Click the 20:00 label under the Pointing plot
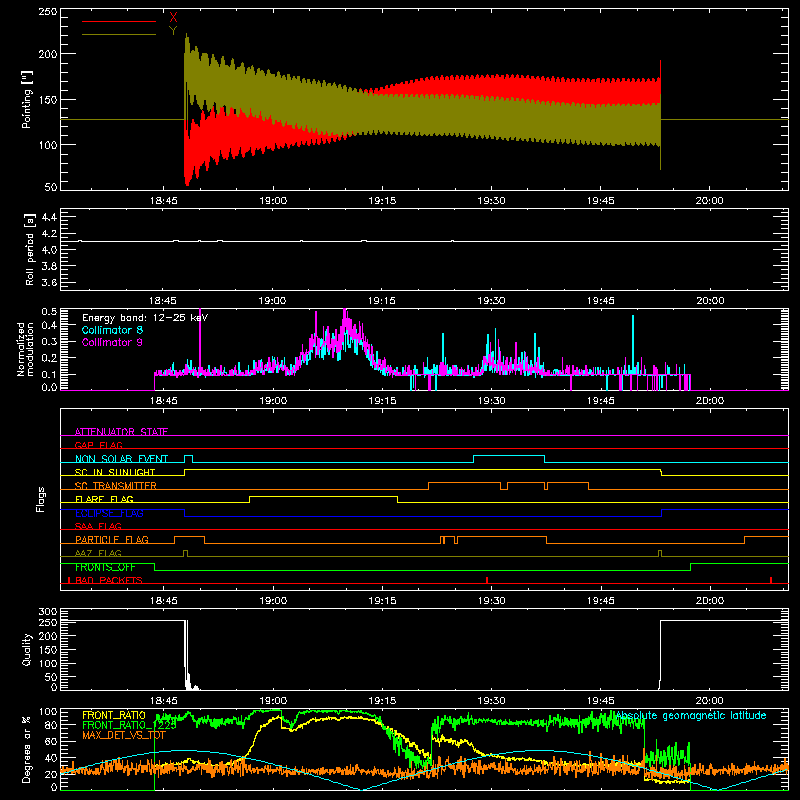The width and height of the screenshot is (800, 800). (710, 201)
